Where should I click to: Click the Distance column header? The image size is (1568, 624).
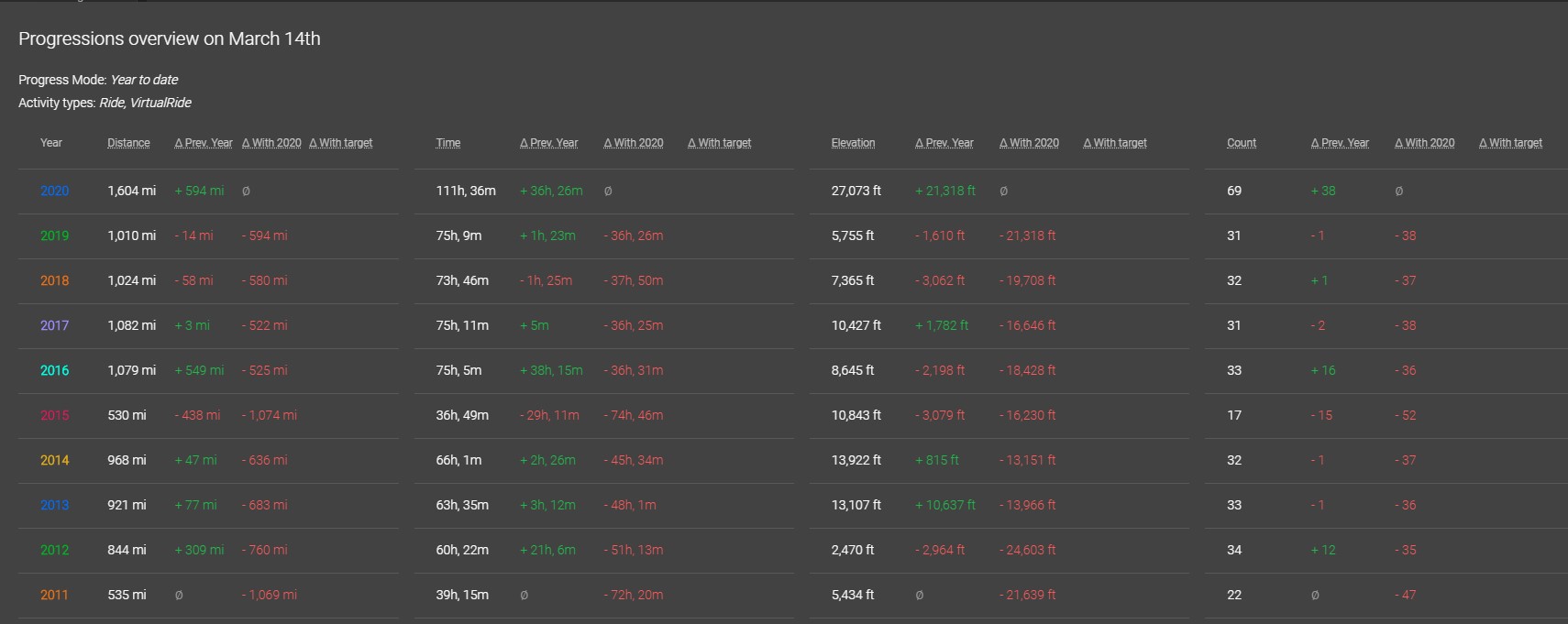(x=128, y=143)
